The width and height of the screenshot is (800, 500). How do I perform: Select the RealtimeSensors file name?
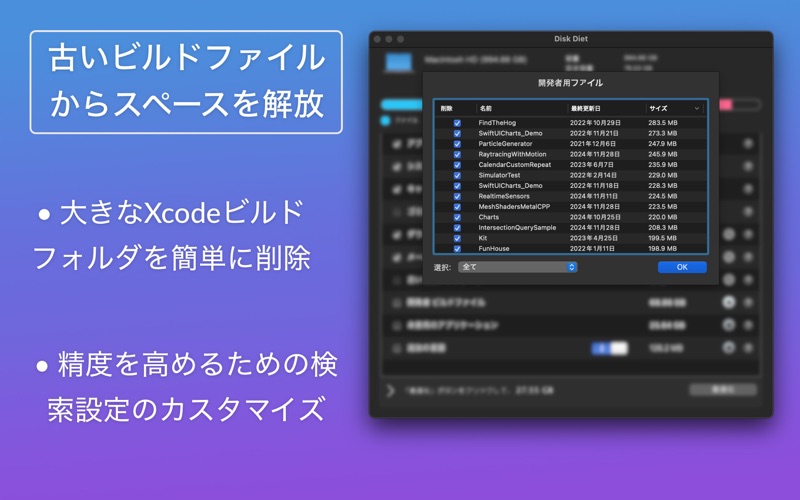tap(504, 196)
